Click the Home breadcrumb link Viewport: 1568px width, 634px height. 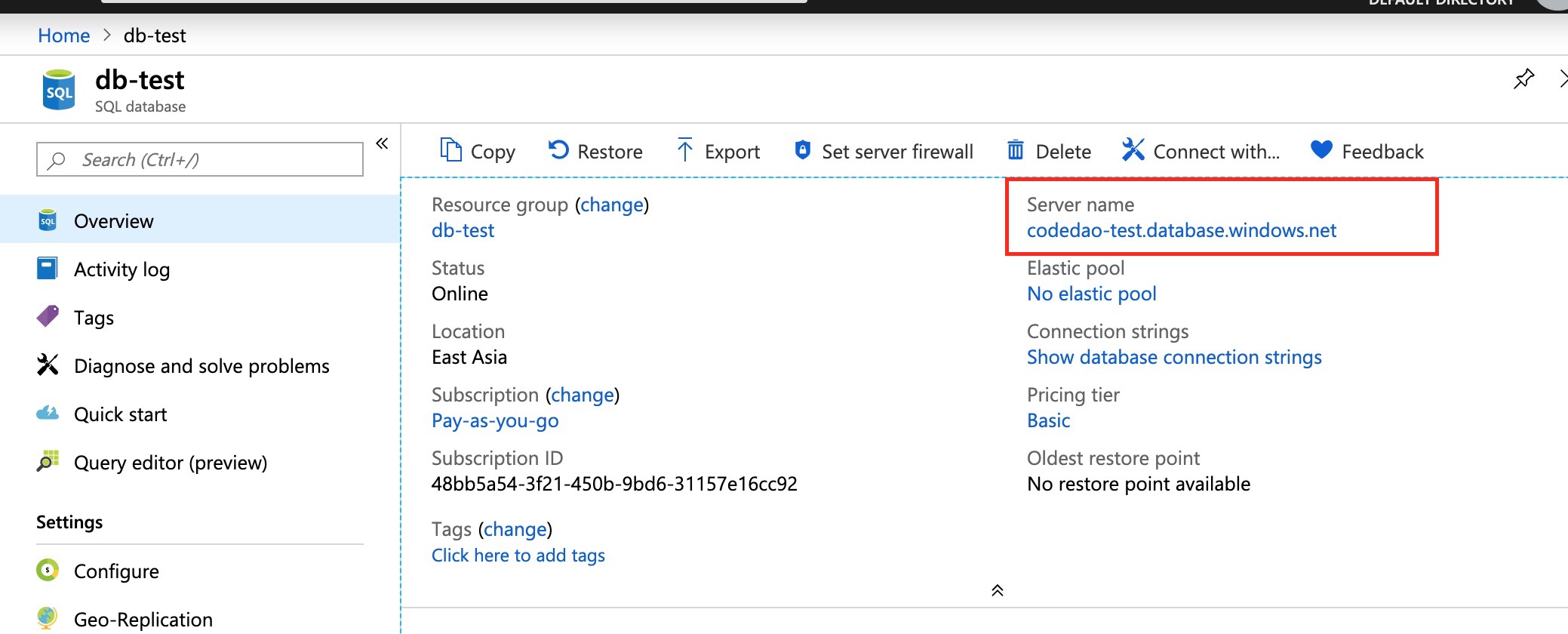[x=64, y=35]
